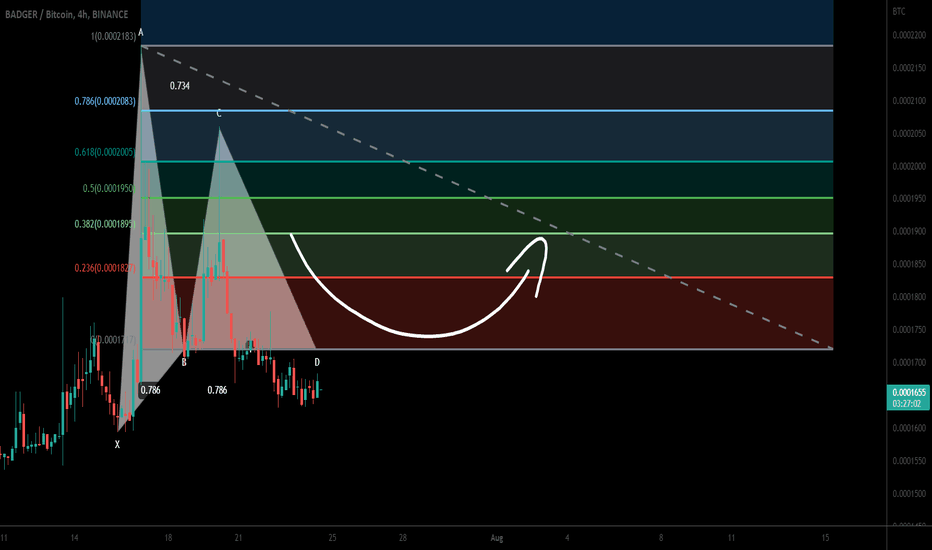Image resolution: width=932 pixels, height=550 pixels.
Task: Select the 1(0.0002183) Fibonacci level label
Action: (114, 36)
